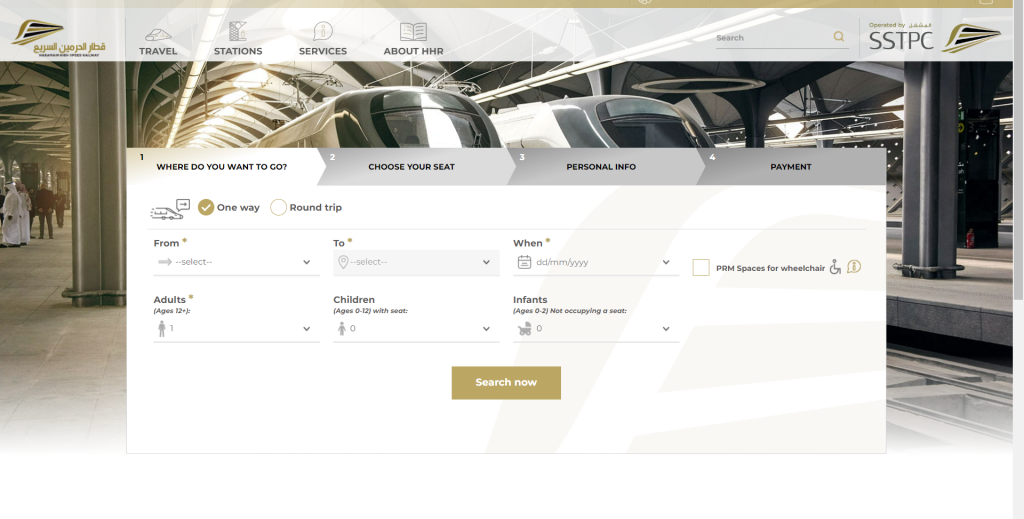This screenshot has width=1024, height=519.
Task: Click the calendar icon in When field
Action: pos(524,262)
